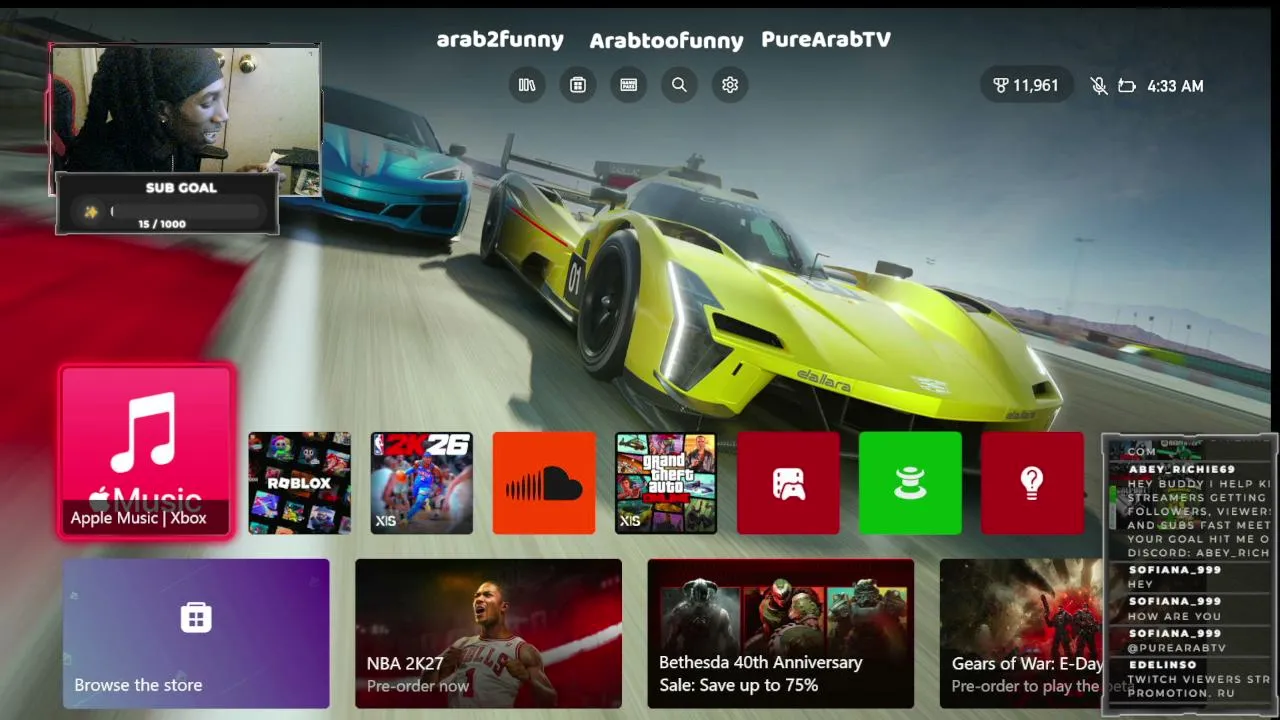The width and height of the screenshot is (1280, 720).
Task: Open the Browse the store card
Action: coord(196,633)
